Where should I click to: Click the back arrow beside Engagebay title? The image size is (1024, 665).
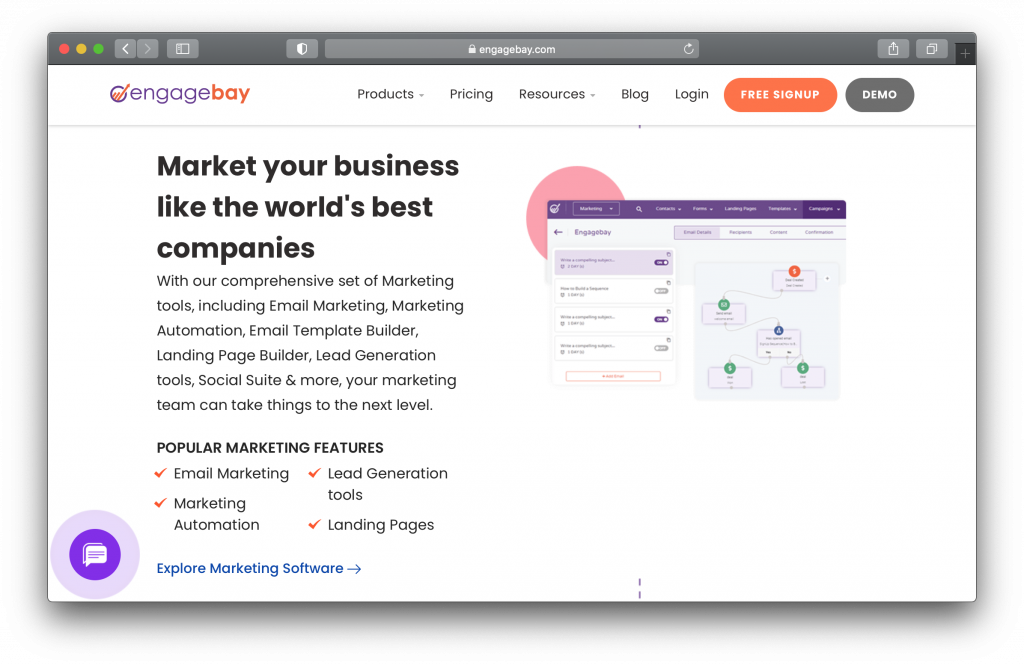coord(558,232)
